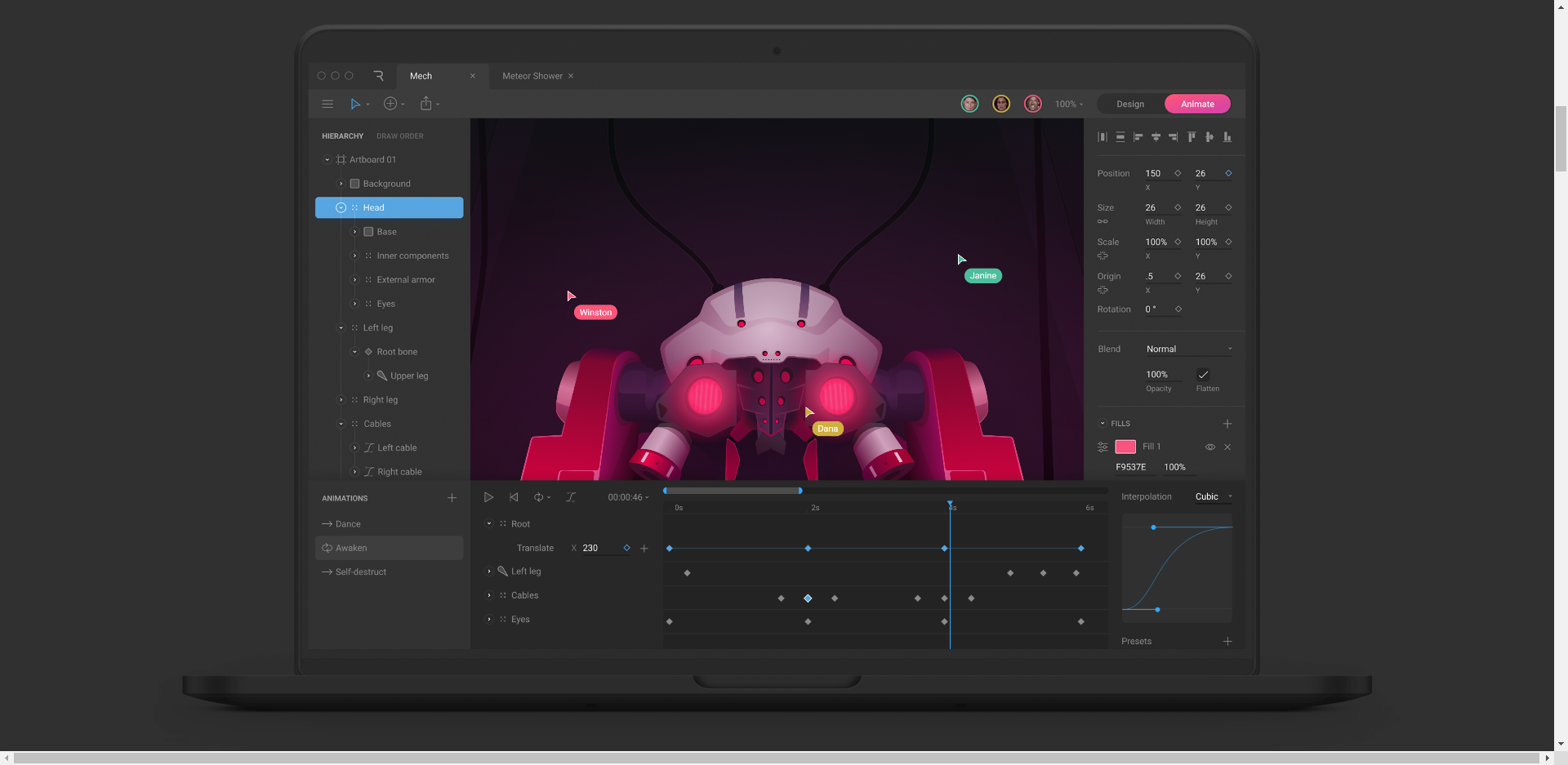
Task: Expand the Eyes timeline row
Action: click(x=489, y=620)
